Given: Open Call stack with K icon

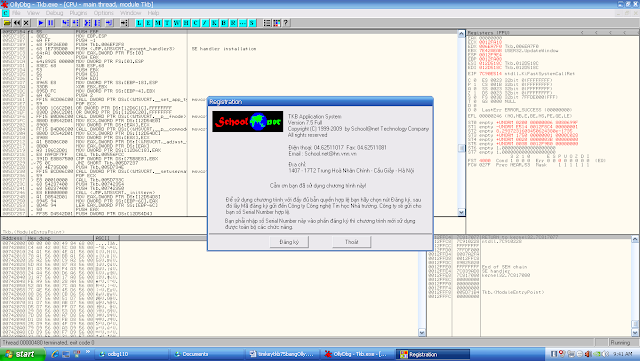Looking at the screenshot, I should 215,23.
